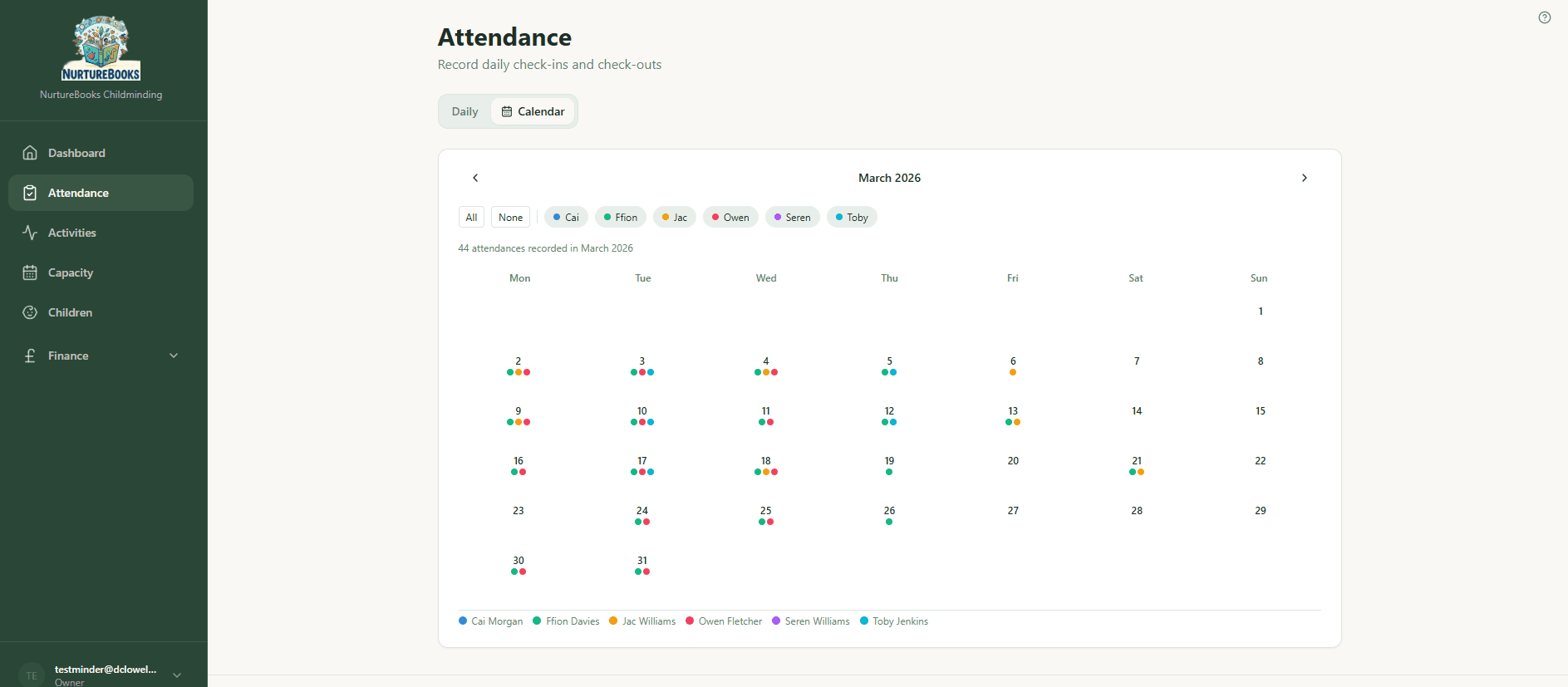Click the Attendance clipboard icon
This screenshot has height=687, width=1568.
30,193
